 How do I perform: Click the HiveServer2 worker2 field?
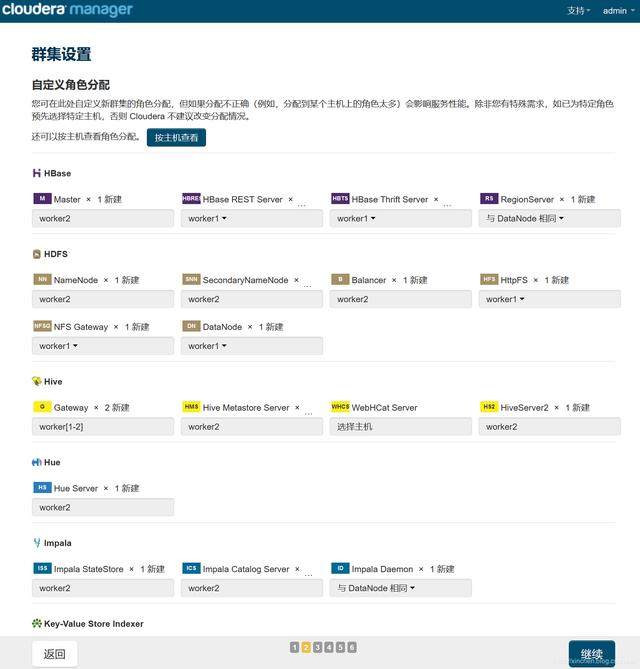[550, 427]
